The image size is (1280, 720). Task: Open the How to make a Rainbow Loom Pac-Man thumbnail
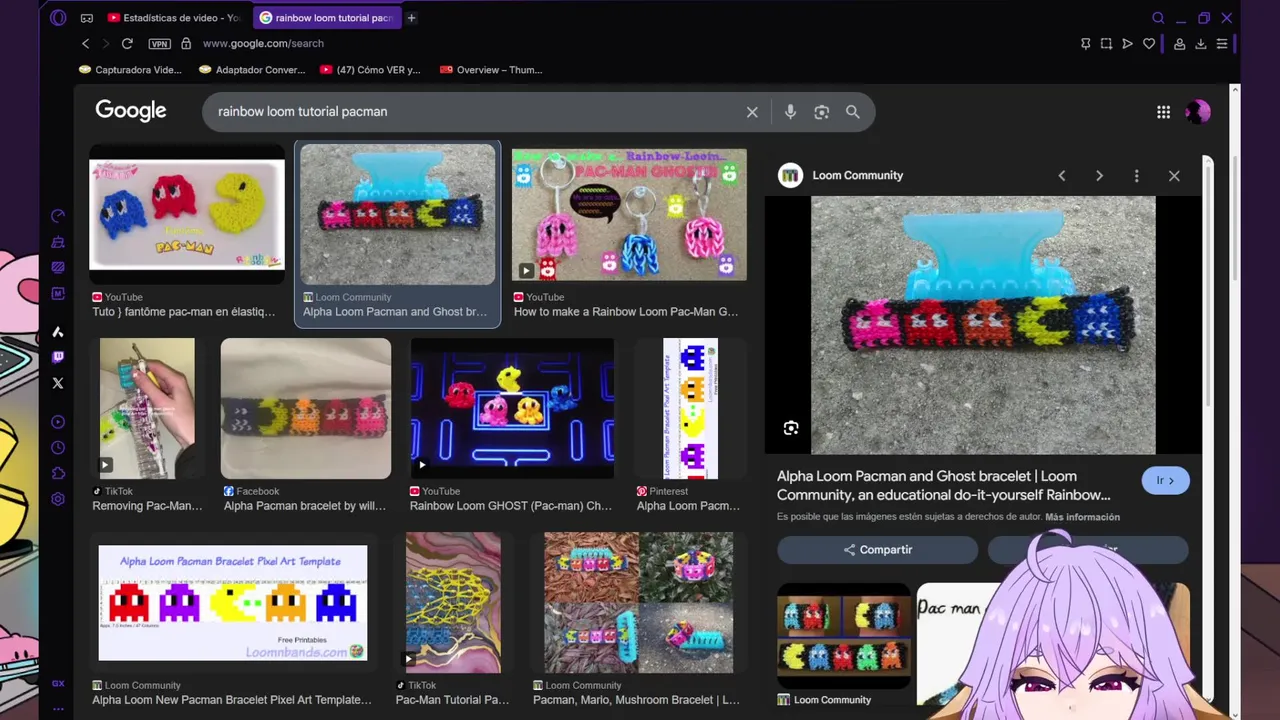629,214
